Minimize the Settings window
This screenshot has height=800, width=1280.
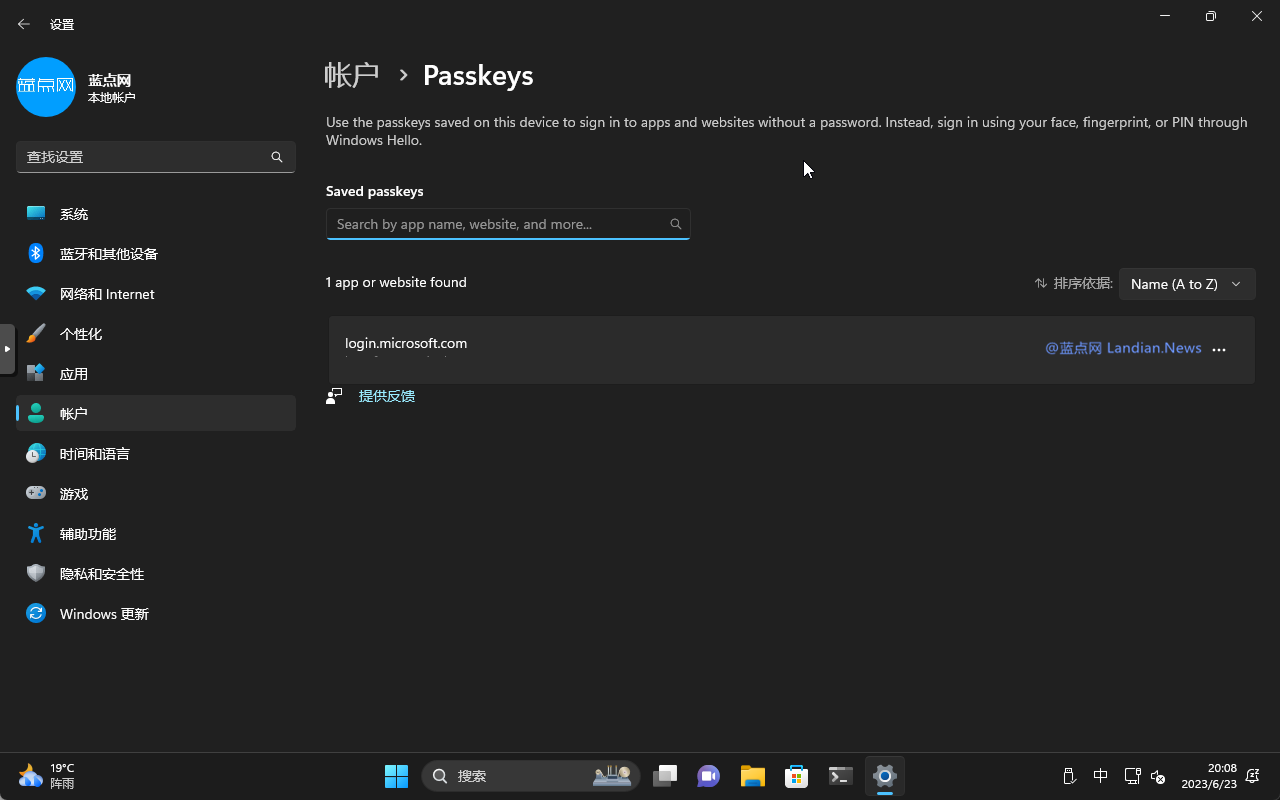pos(1165,16)
